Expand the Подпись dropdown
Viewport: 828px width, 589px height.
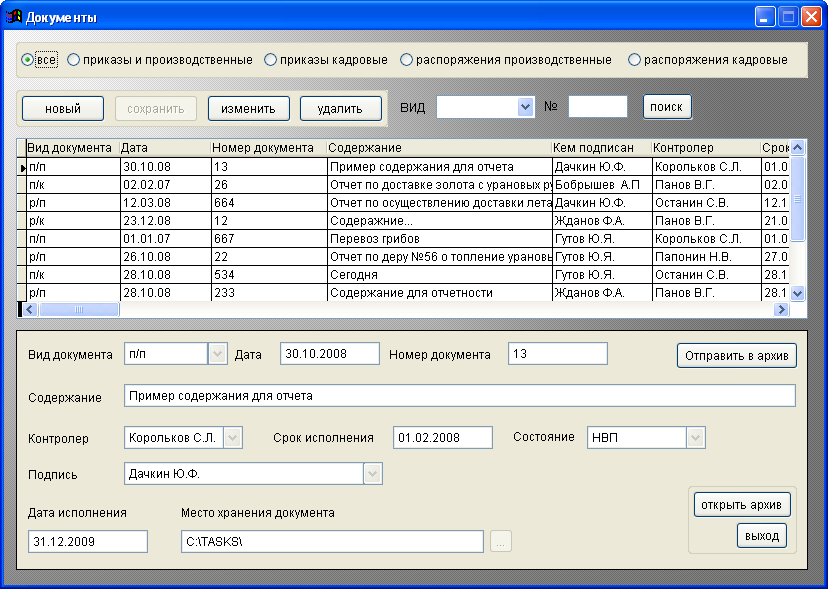coord(372,474)
